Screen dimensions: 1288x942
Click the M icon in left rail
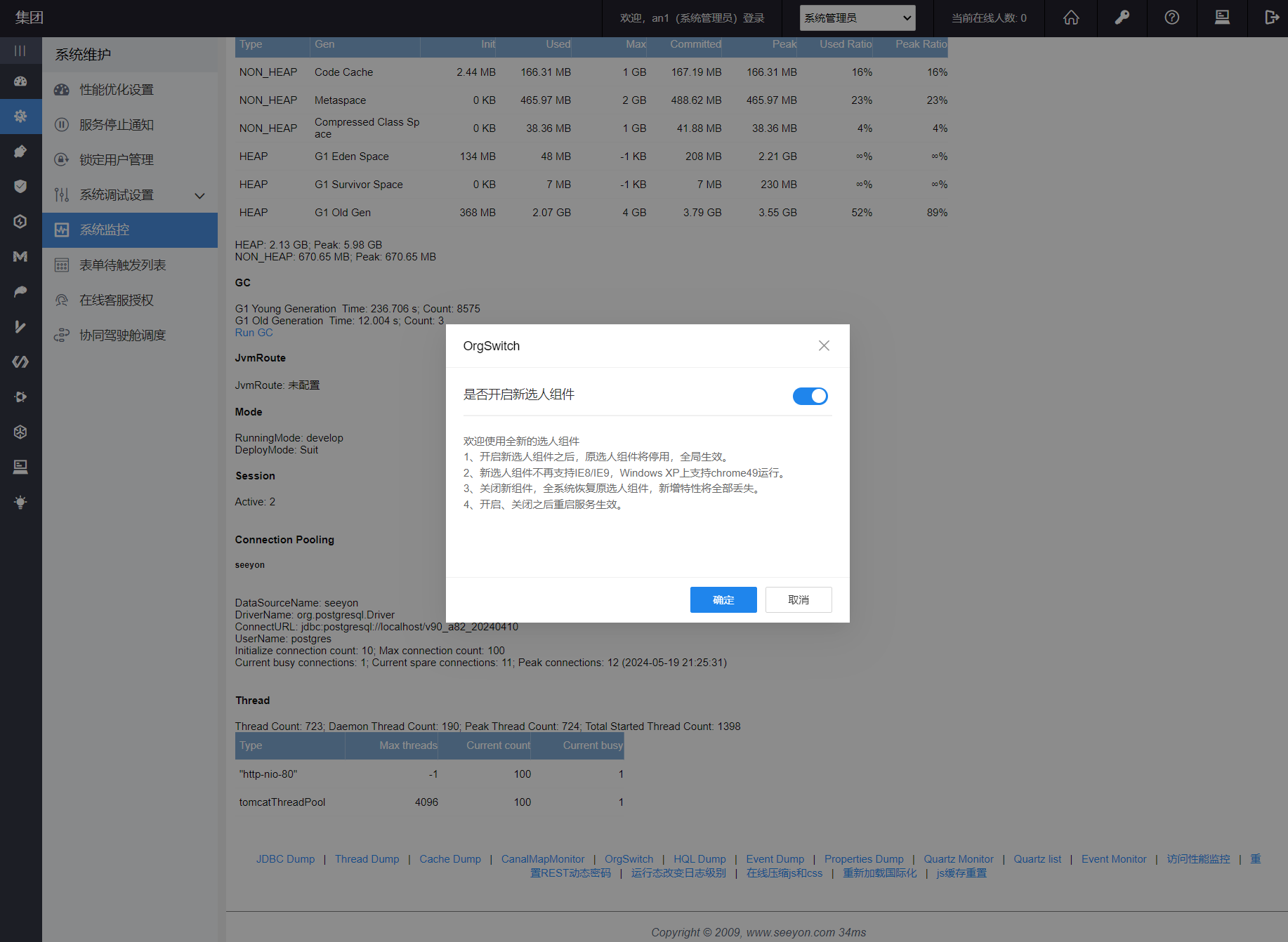[x=20, y=256]
